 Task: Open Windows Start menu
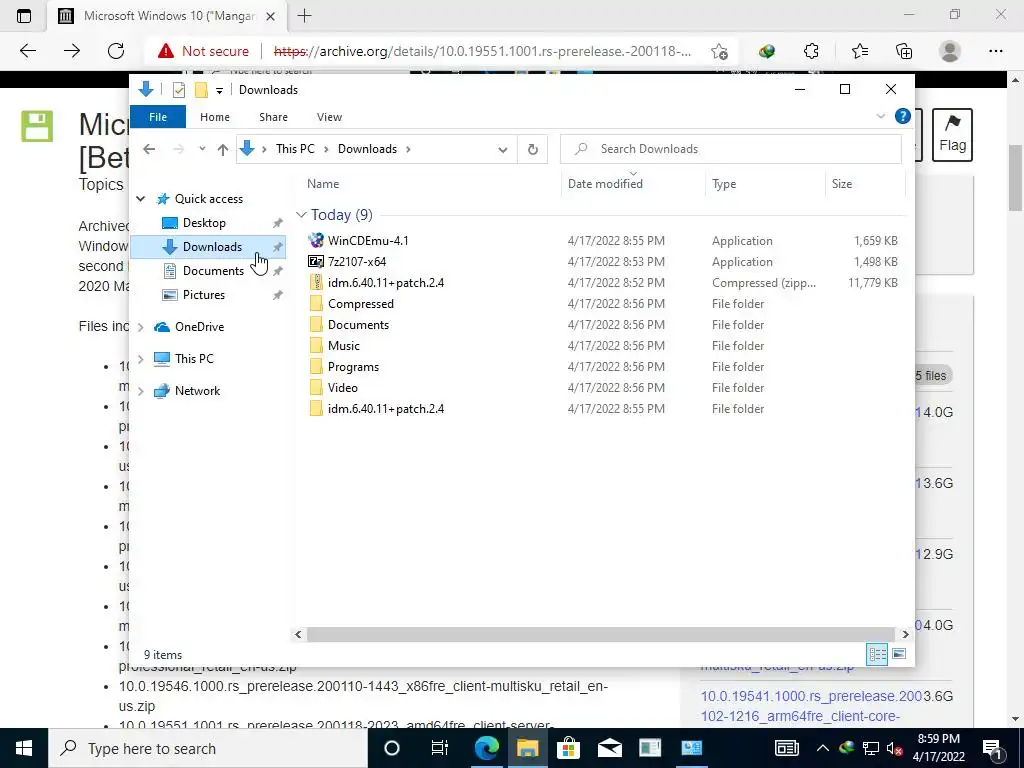point(24,748)
